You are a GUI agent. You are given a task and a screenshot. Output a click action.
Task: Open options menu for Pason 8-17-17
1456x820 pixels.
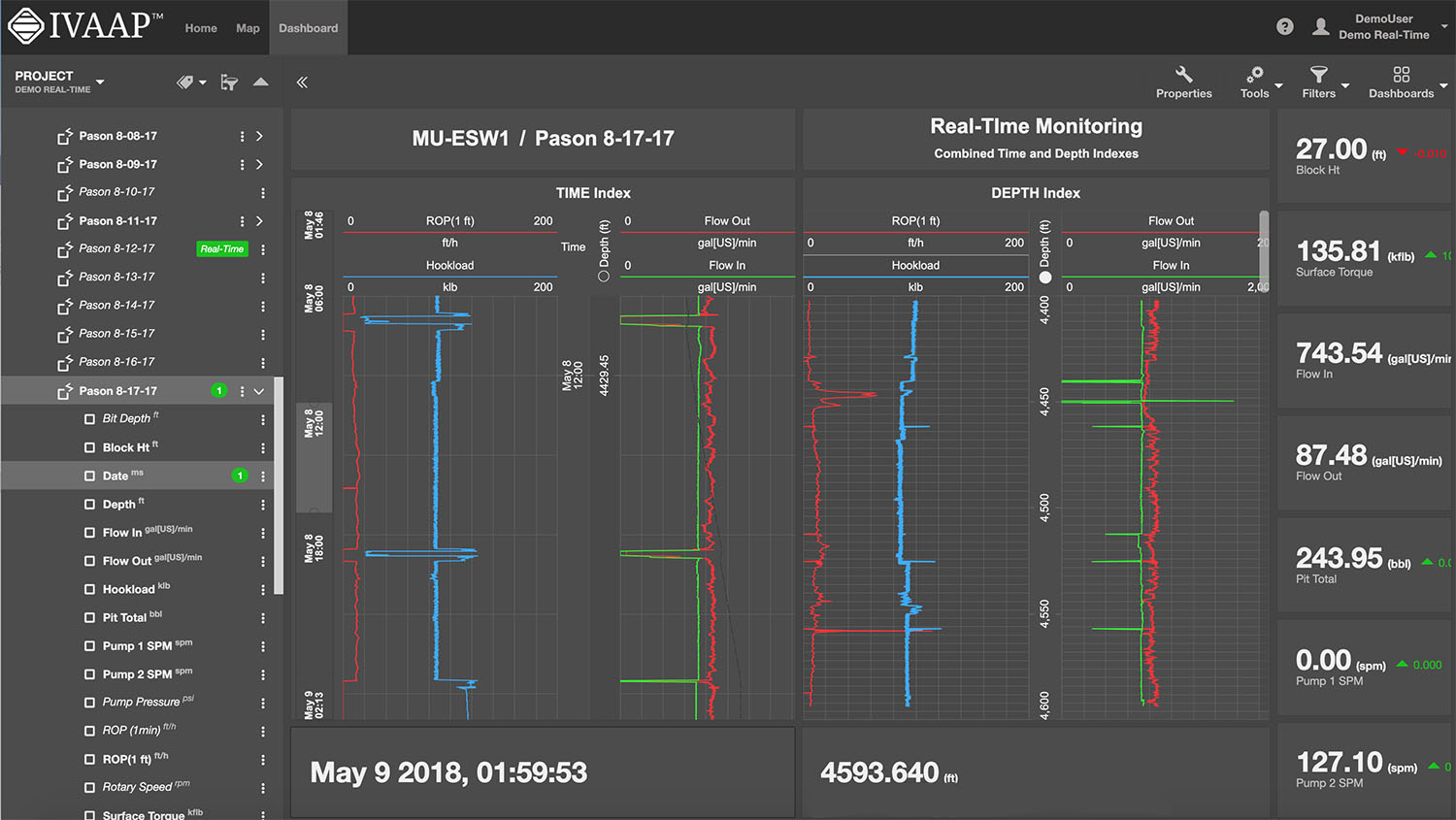[x=242, y=391]
